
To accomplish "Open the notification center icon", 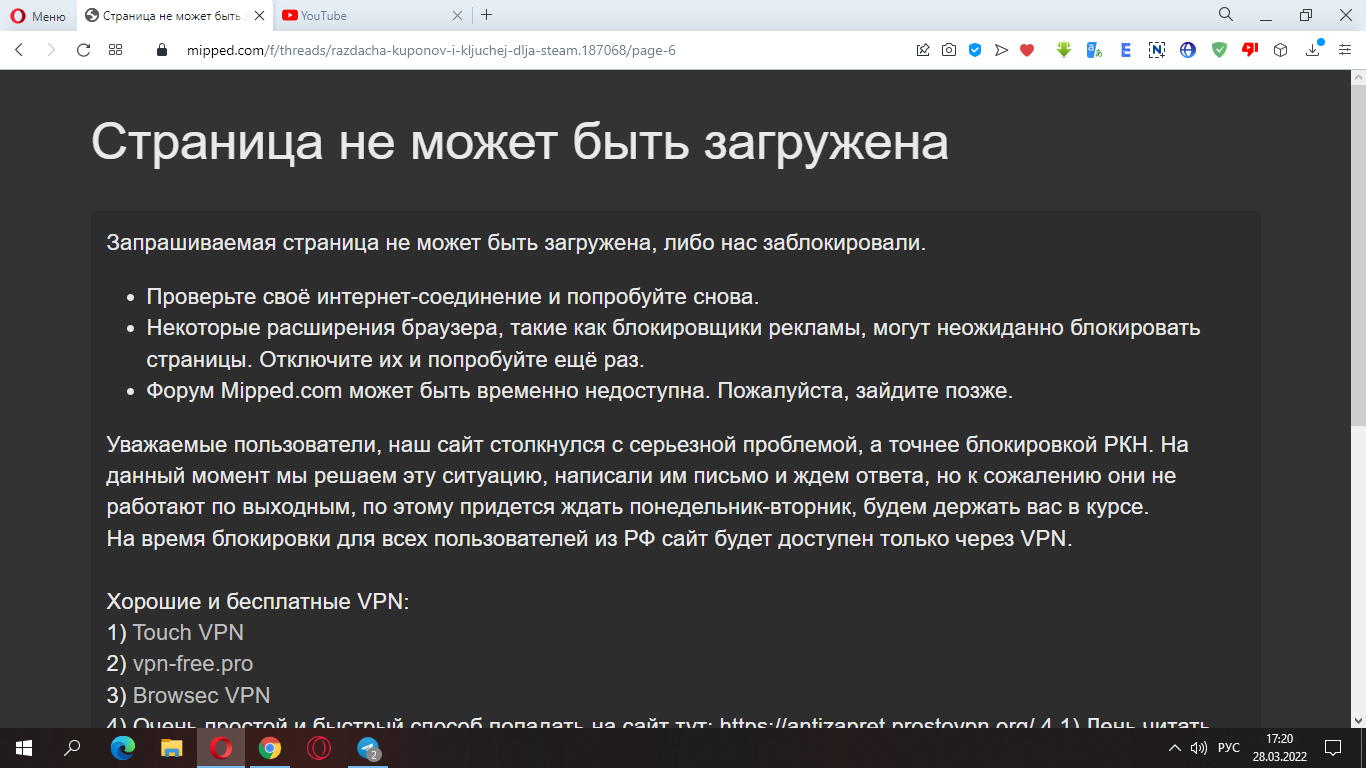I will click(1333, 747).
